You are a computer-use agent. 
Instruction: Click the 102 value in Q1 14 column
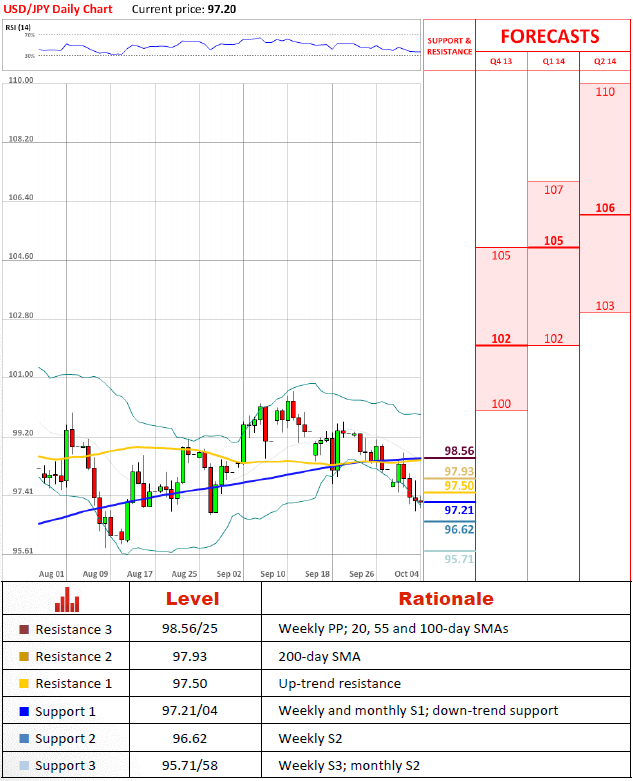coord(553,339)
